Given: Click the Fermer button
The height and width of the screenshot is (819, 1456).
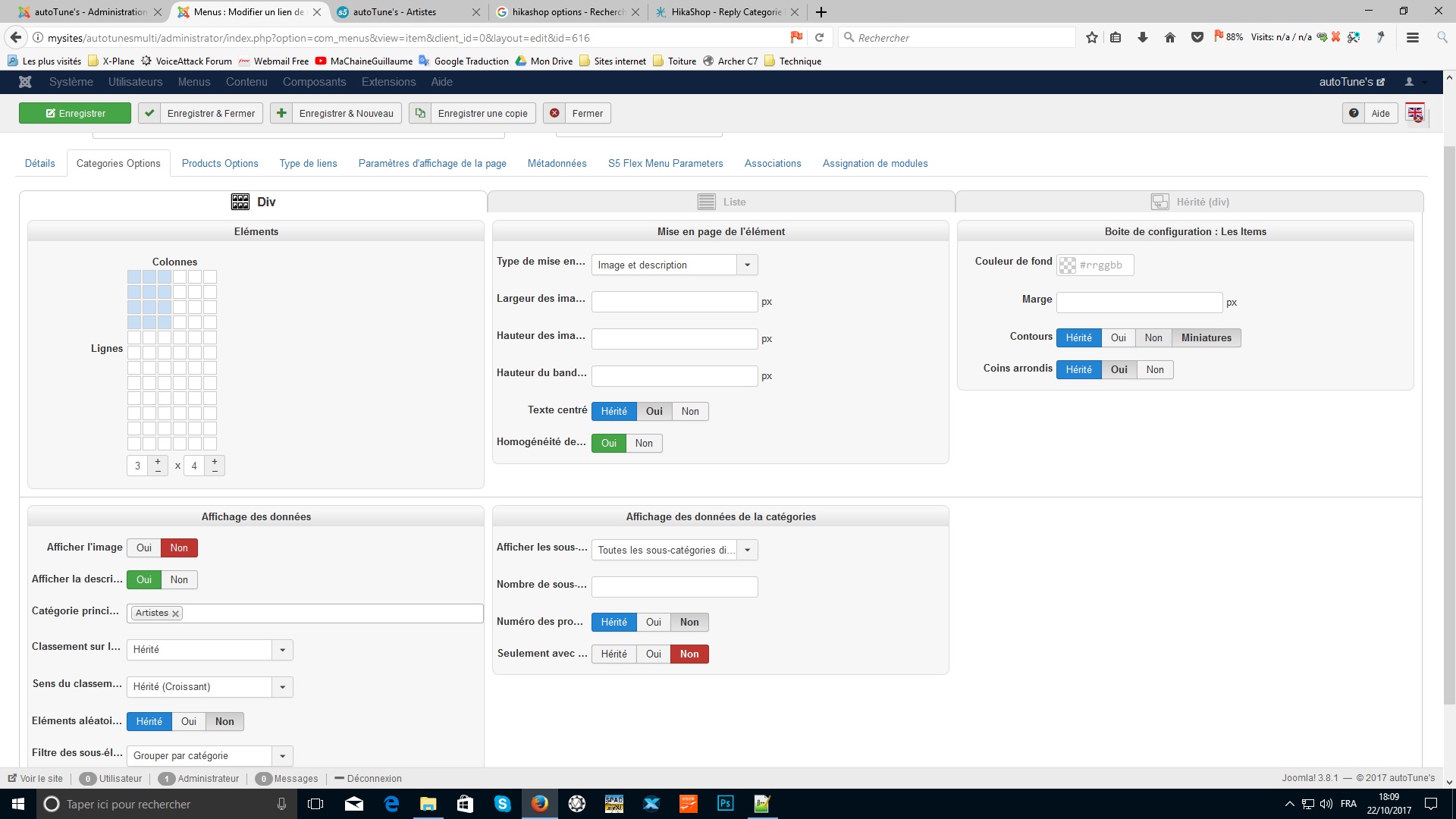Looking at the screenshot, I should [577, 113].
